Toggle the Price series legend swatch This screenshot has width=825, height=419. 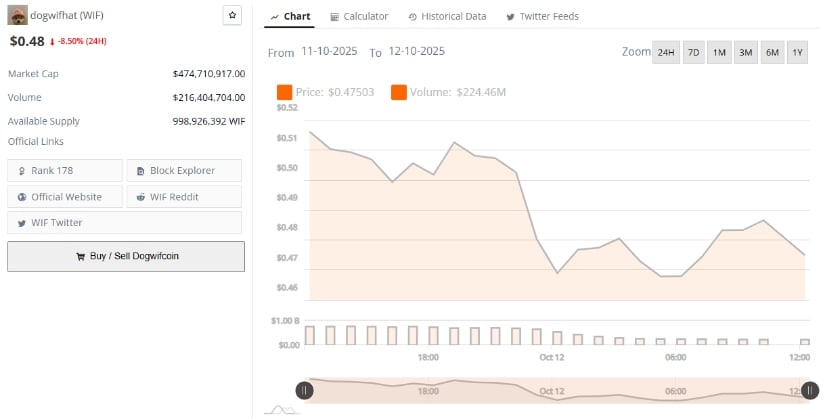pos(284,92)
